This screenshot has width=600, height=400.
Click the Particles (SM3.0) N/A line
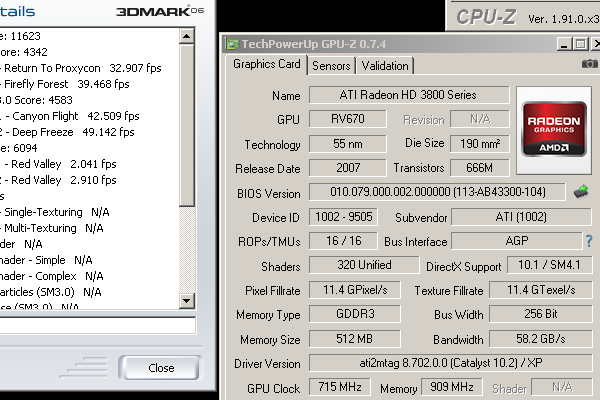click(51, 292)
